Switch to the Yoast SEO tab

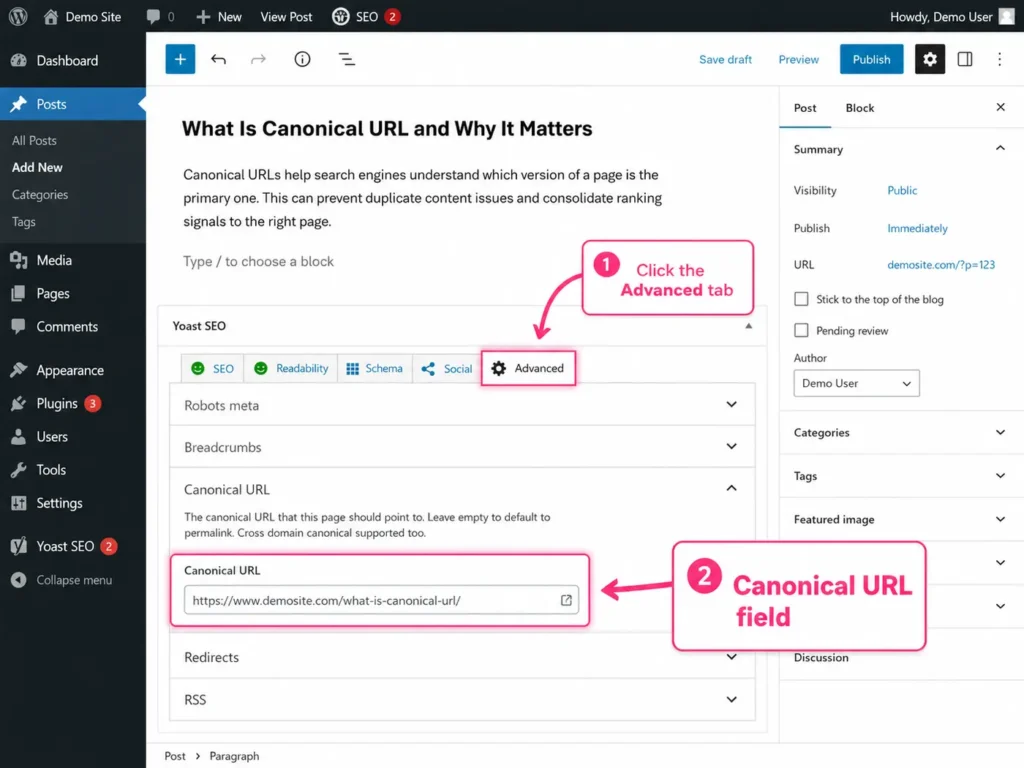click(212, 368)
